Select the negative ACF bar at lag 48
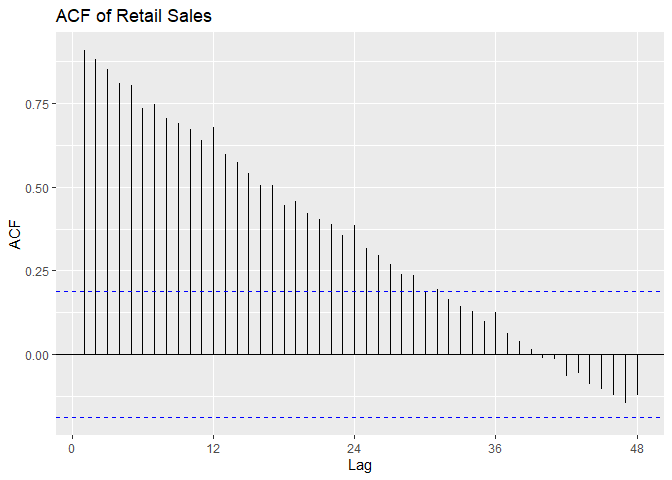 click(637, 375)
